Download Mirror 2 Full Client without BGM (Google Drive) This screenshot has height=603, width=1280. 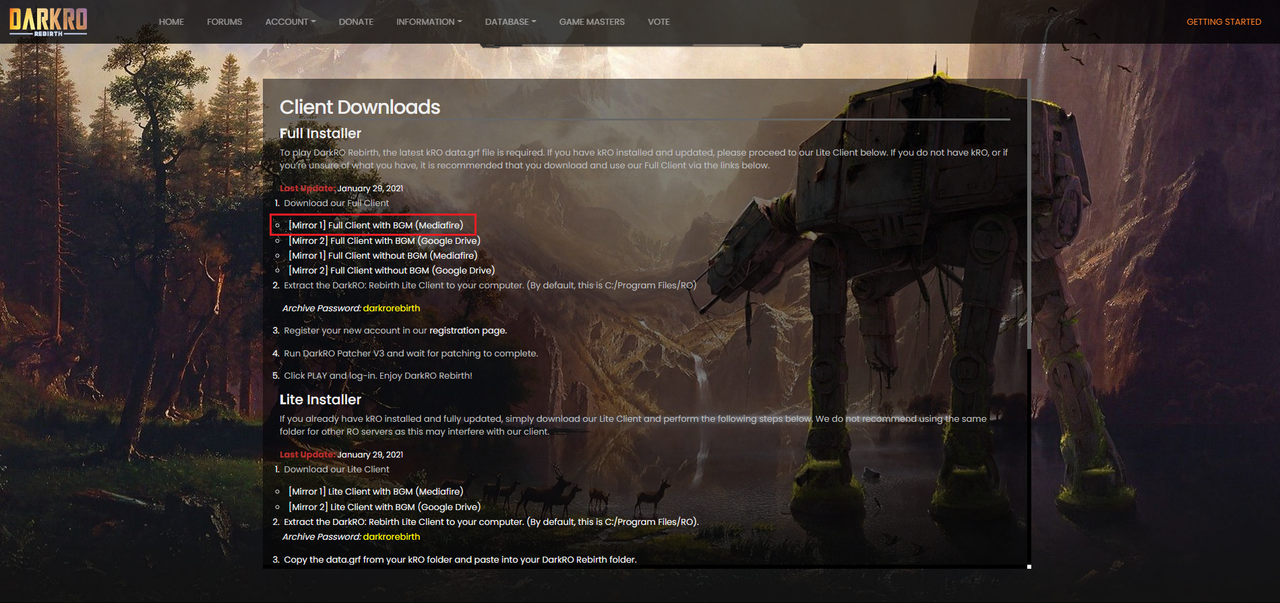[x=392, y=270]
